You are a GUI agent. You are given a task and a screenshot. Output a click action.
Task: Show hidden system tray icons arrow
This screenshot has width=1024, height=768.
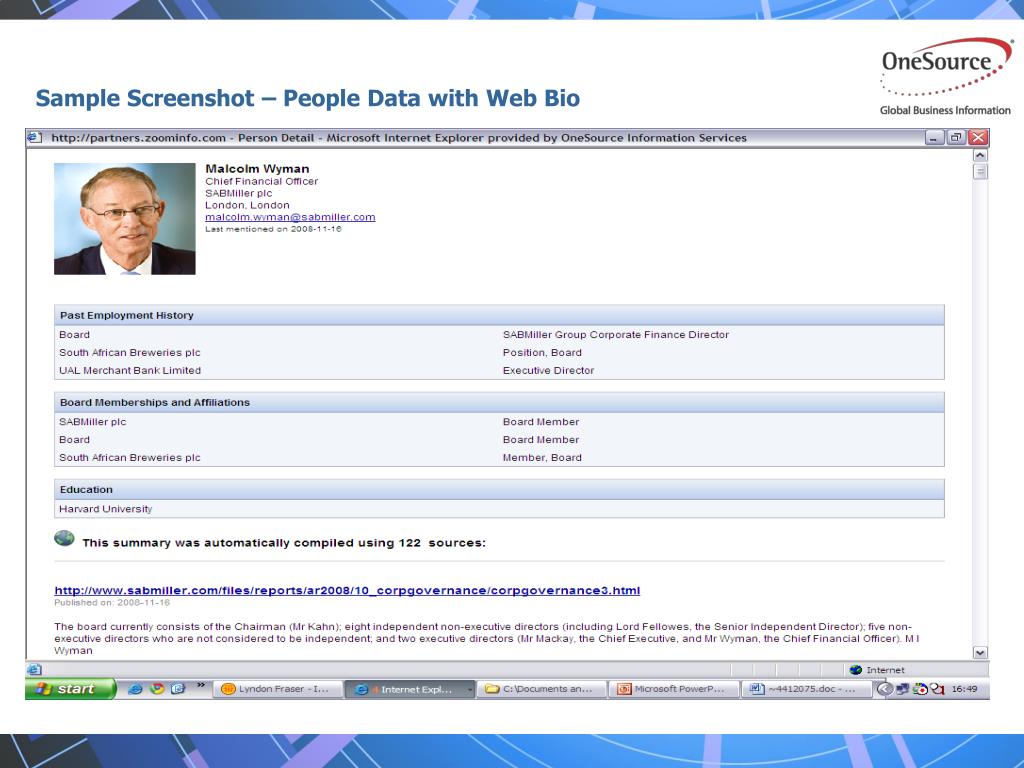[884, 689]
